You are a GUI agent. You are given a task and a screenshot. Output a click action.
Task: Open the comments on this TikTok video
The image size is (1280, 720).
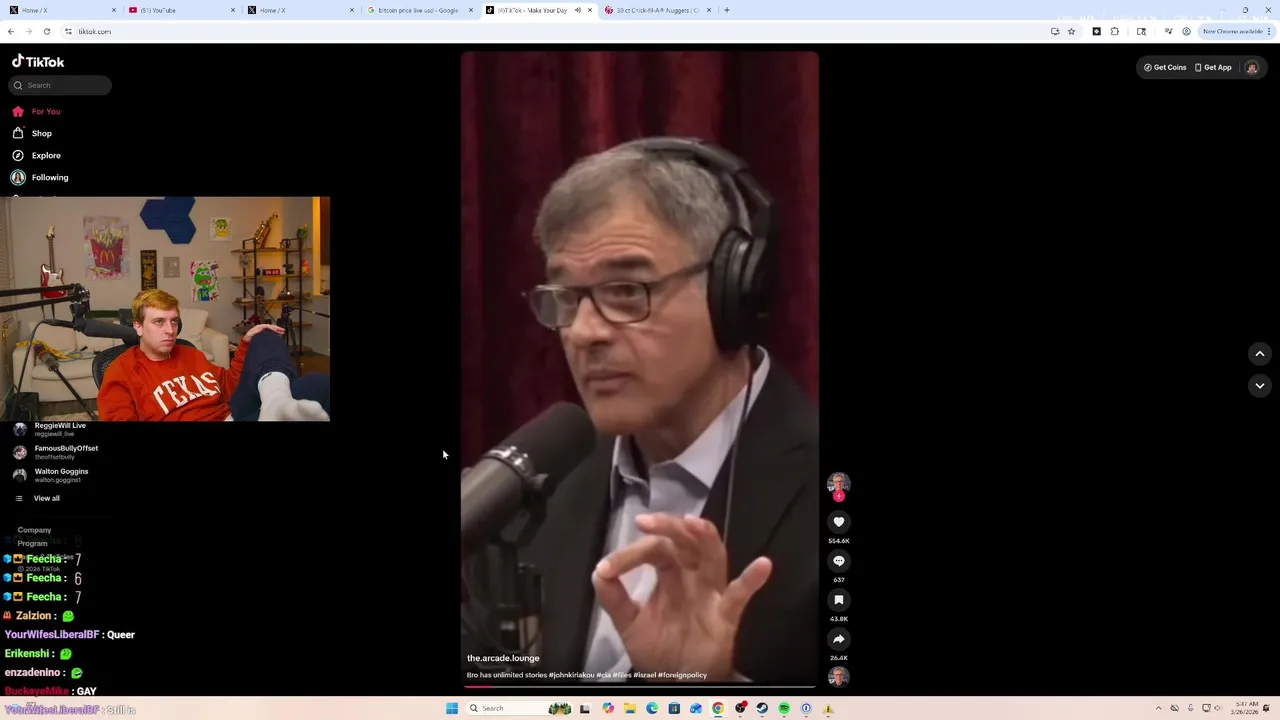click(839, 561)
